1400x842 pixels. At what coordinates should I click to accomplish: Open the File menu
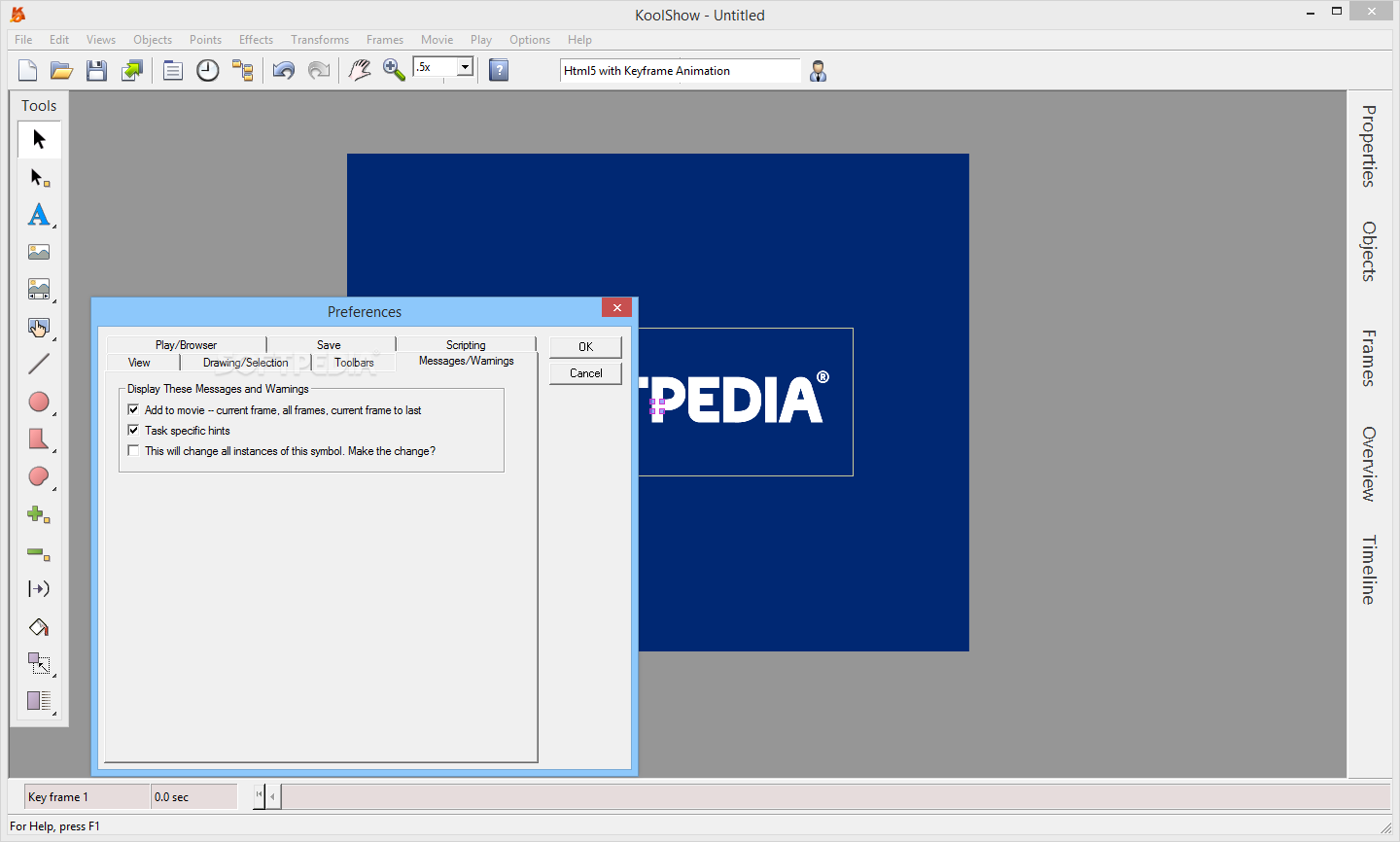click(x=23, y=40)
